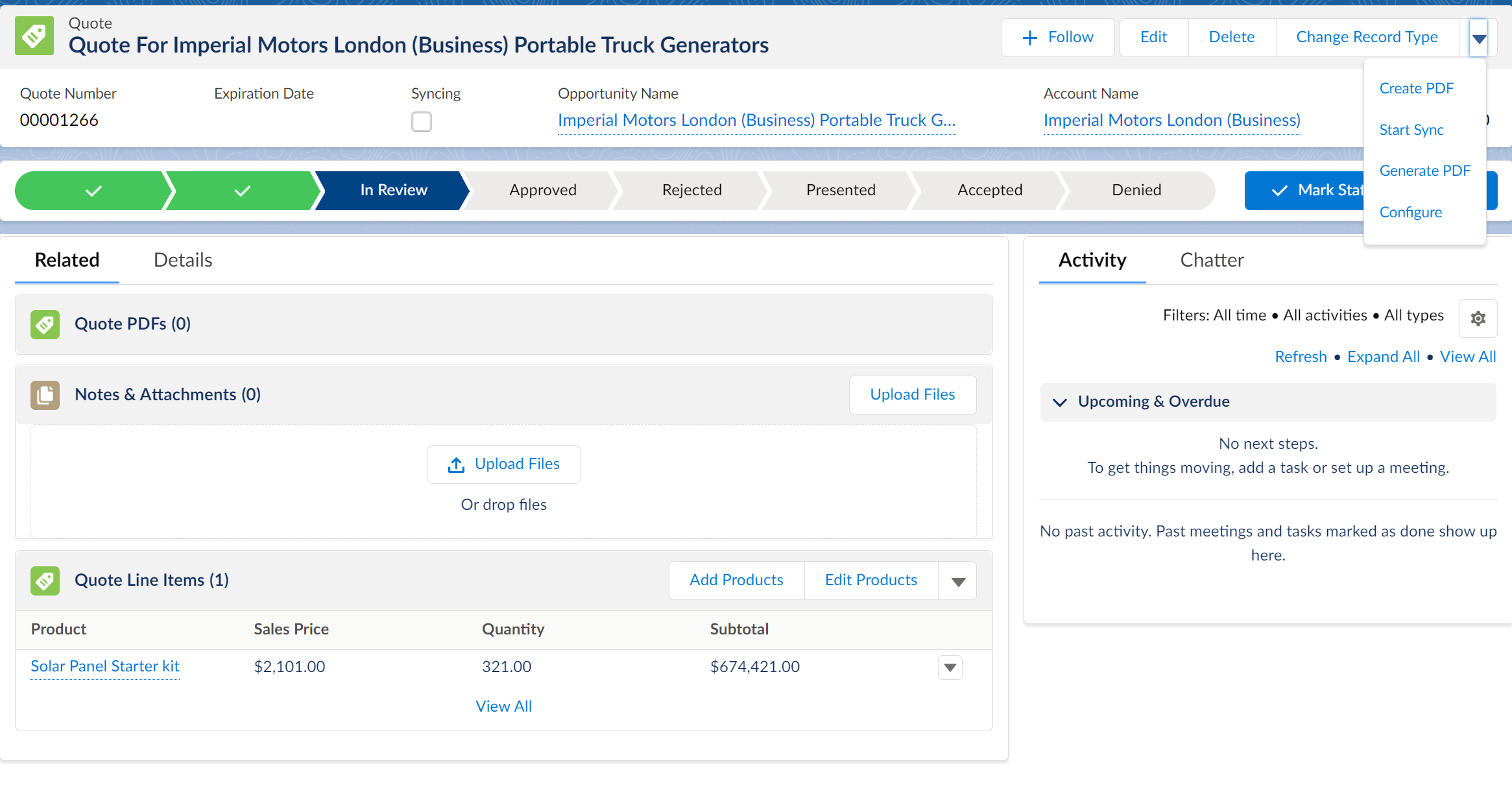Open the Chatter tab
1512x807 pixels.
point(1212,260)
